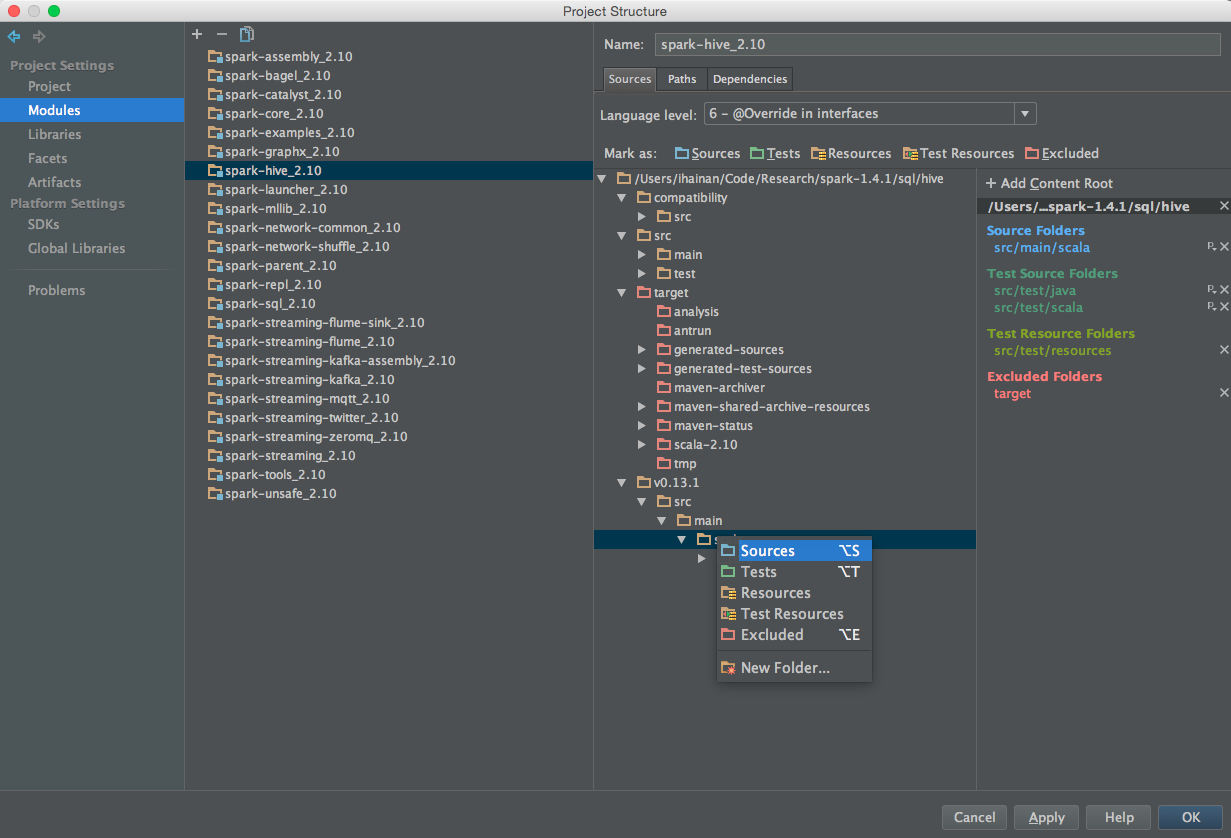Screen dimensions: 1231x838
Task: Click the add module plus icon
Action: (x=197, y=34)
